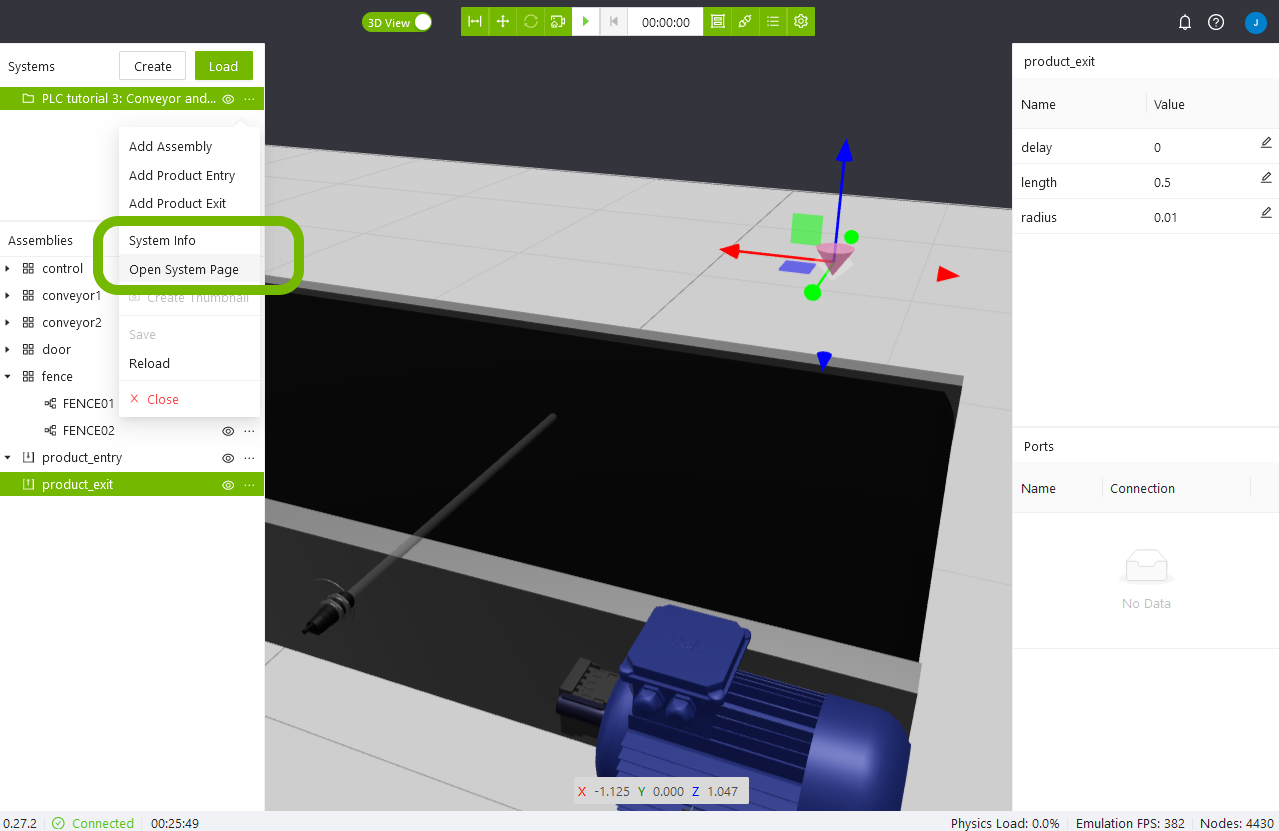Screen dimensions: 1279x831
Task: Click the Load system button
Action: tap(223, 66)
